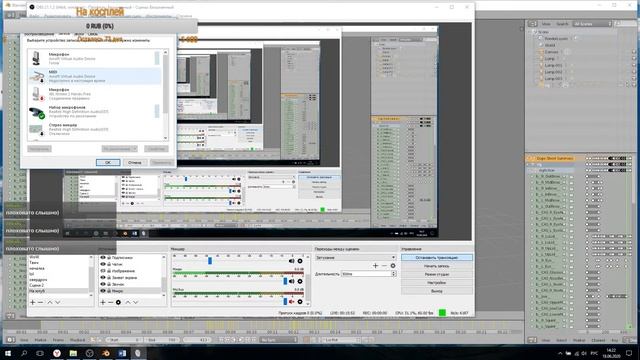Hide the Чатик source with its eye icon

click(103, 264)
